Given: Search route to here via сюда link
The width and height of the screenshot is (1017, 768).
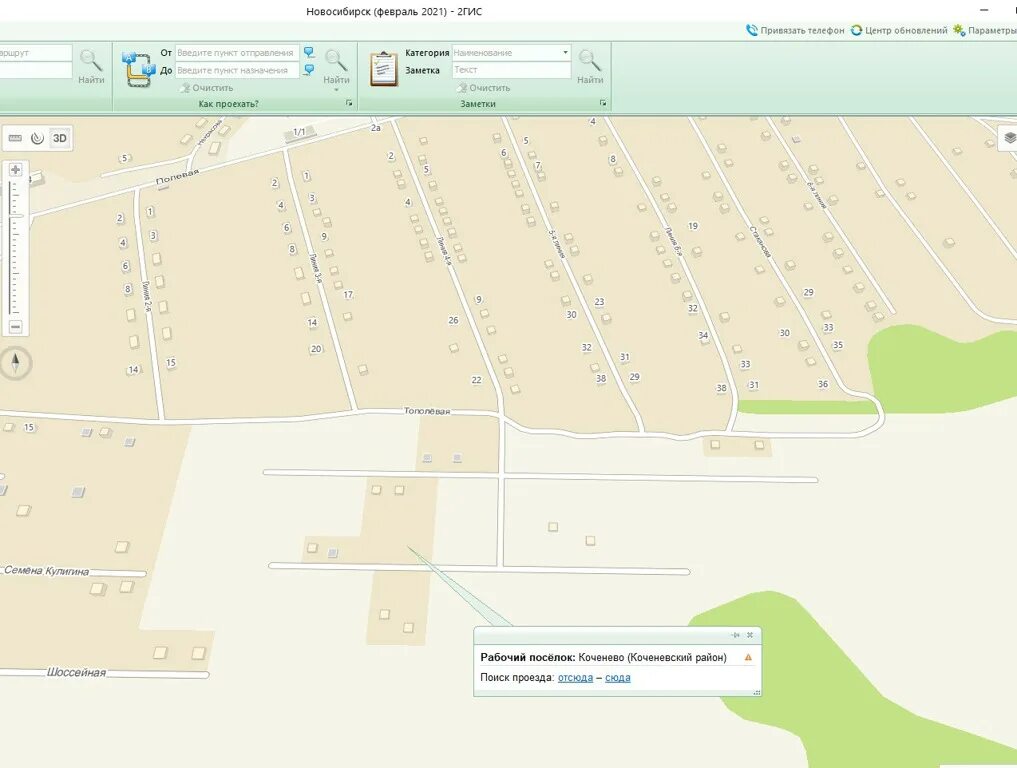Looking at the screenshot, I should 617,677.
